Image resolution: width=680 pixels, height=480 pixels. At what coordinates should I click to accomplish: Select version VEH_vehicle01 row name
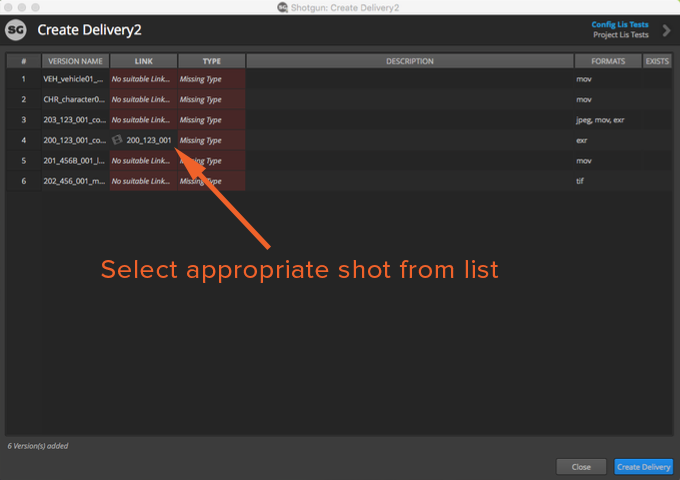point(75,79)
